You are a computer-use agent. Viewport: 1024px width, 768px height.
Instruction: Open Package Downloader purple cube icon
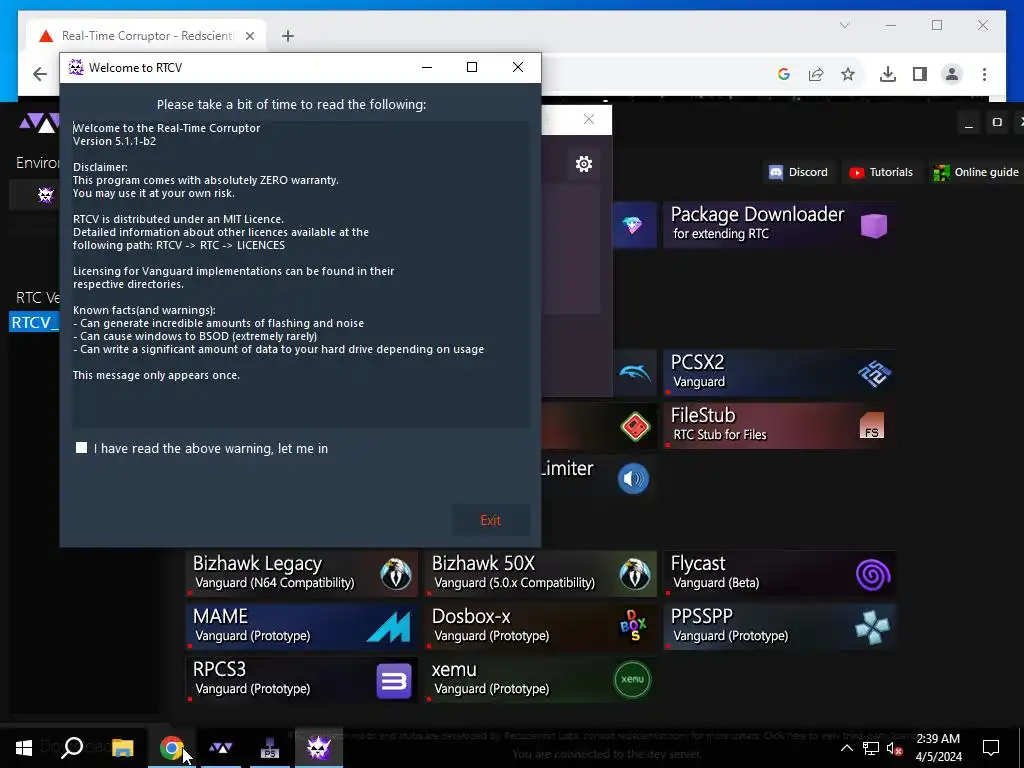pyautogui.click(x=873, y=226)
